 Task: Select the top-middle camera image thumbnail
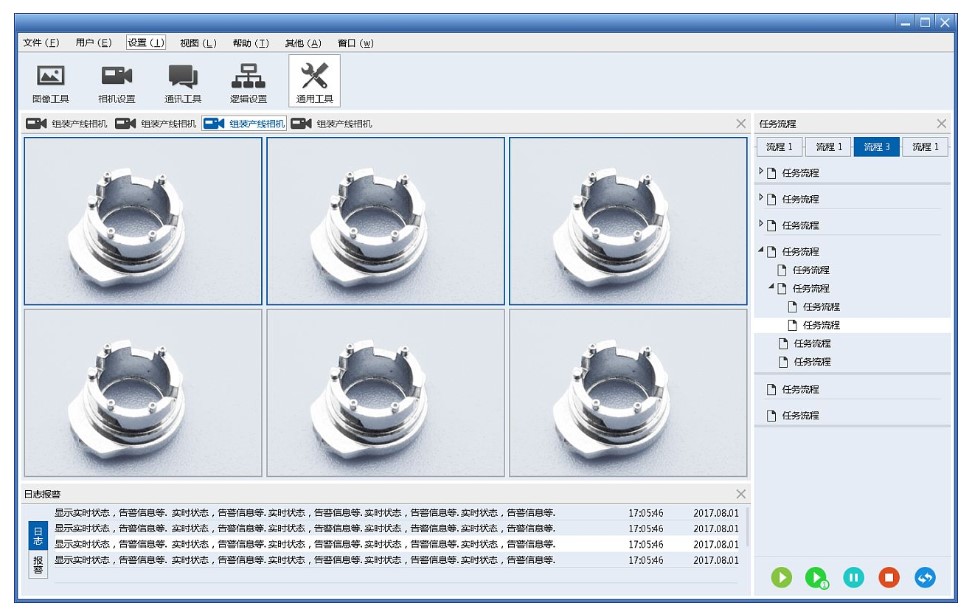click(x=385, y=220)
